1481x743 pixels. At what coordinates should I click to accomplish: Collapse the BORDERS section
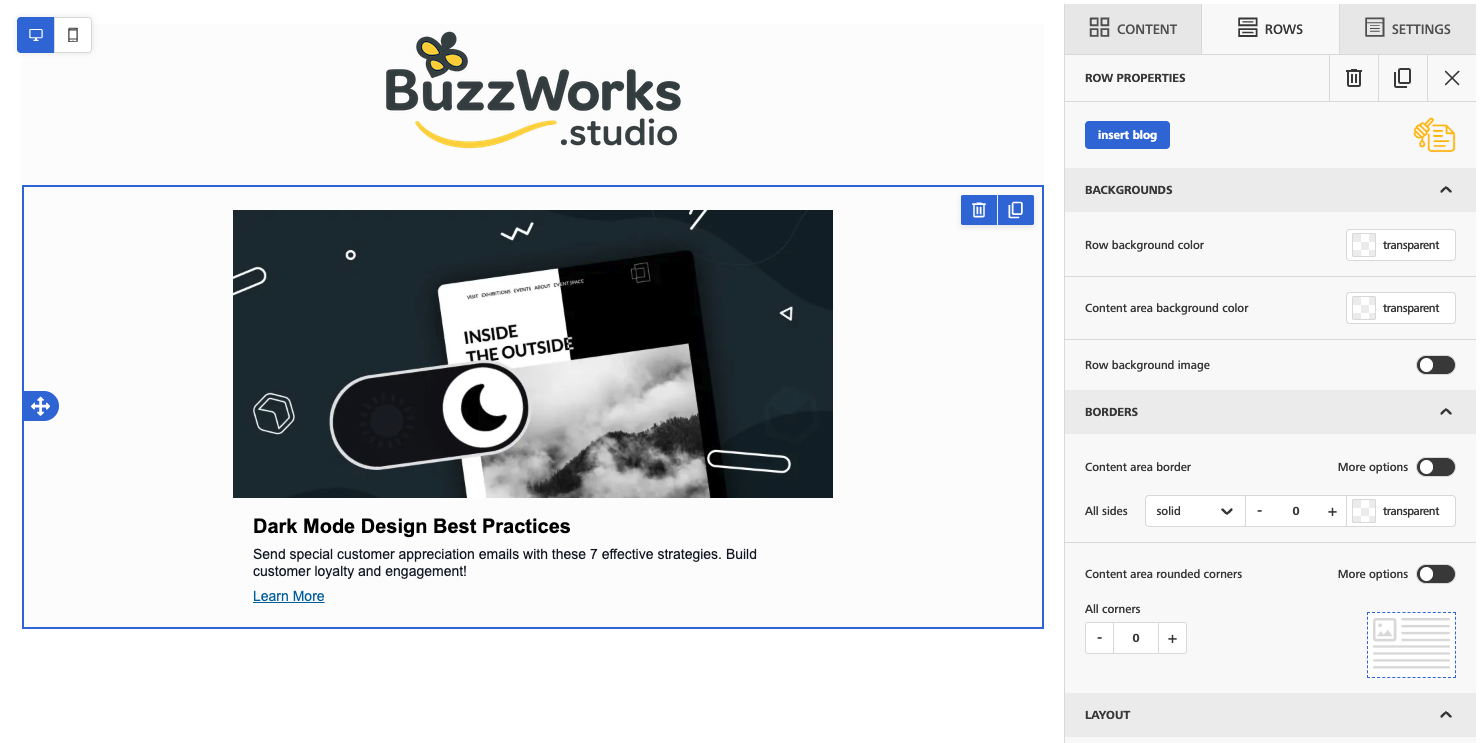click(1445, 411)
